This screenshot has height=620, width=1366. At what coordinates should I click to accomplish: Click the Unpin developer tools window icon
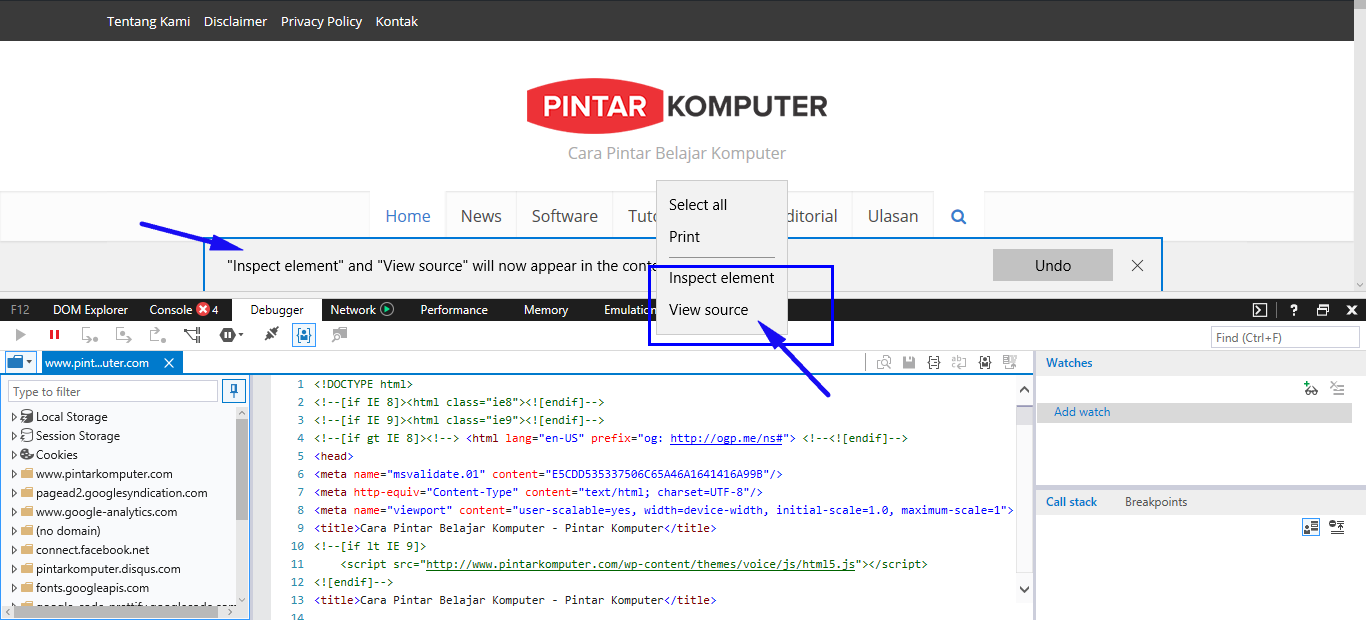coord(1323,310)
